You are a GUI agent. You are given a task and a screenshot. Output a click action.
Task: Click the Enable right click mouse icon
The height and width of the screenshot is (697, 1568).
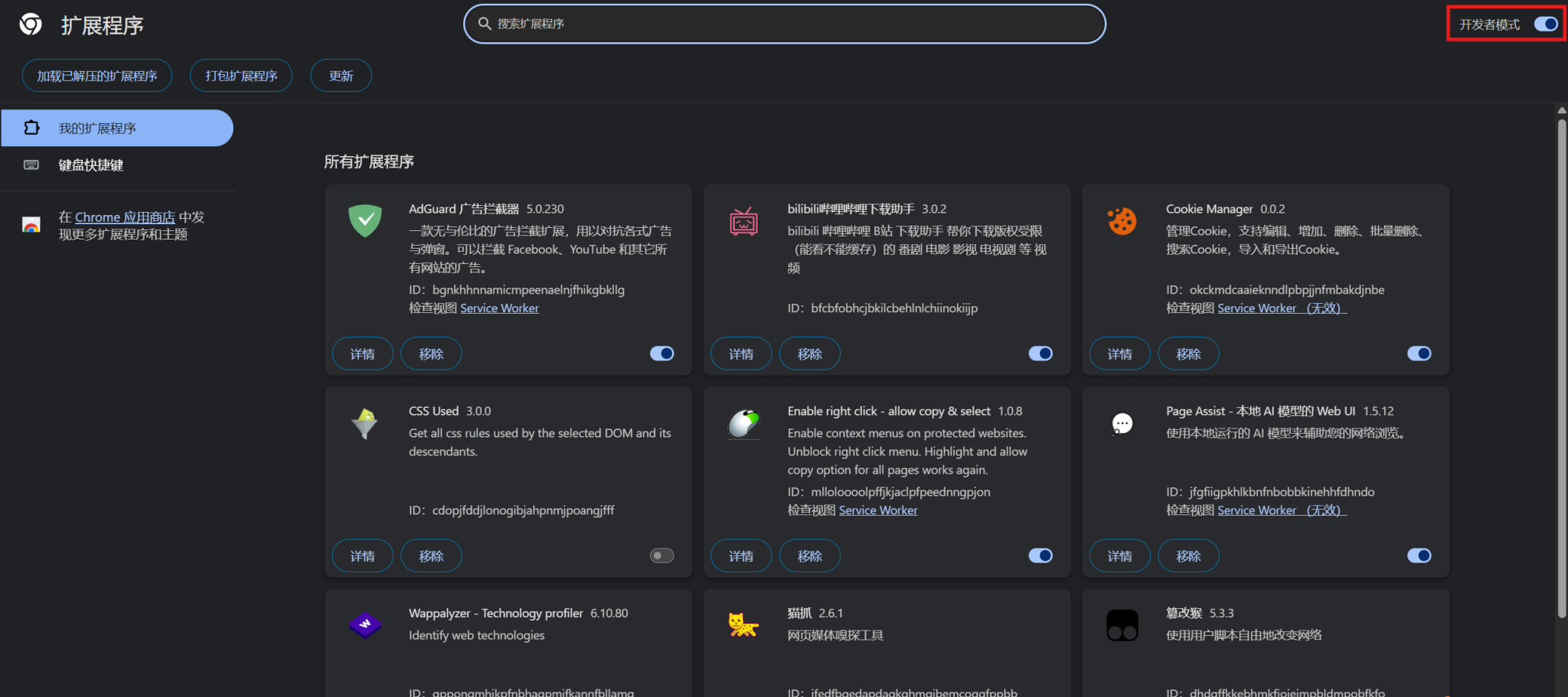tap(743, 423)
